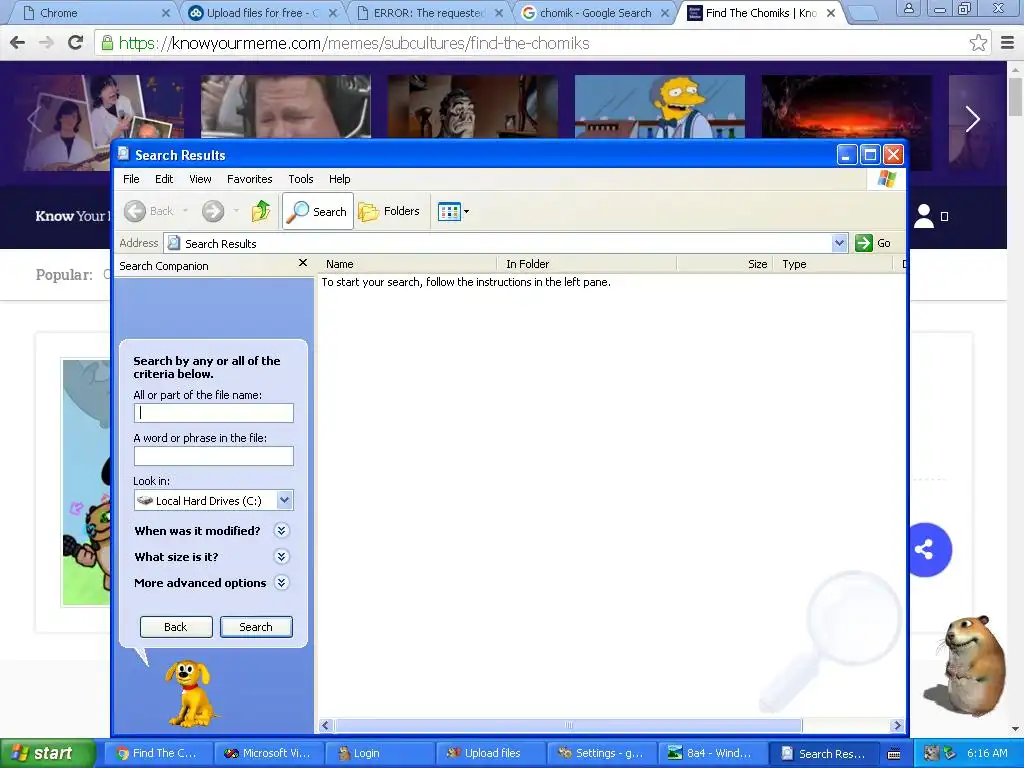The height and width of the screenshot is (768, 1024).
Task: Switch to Upload files taskbar button
Action: 490,753
